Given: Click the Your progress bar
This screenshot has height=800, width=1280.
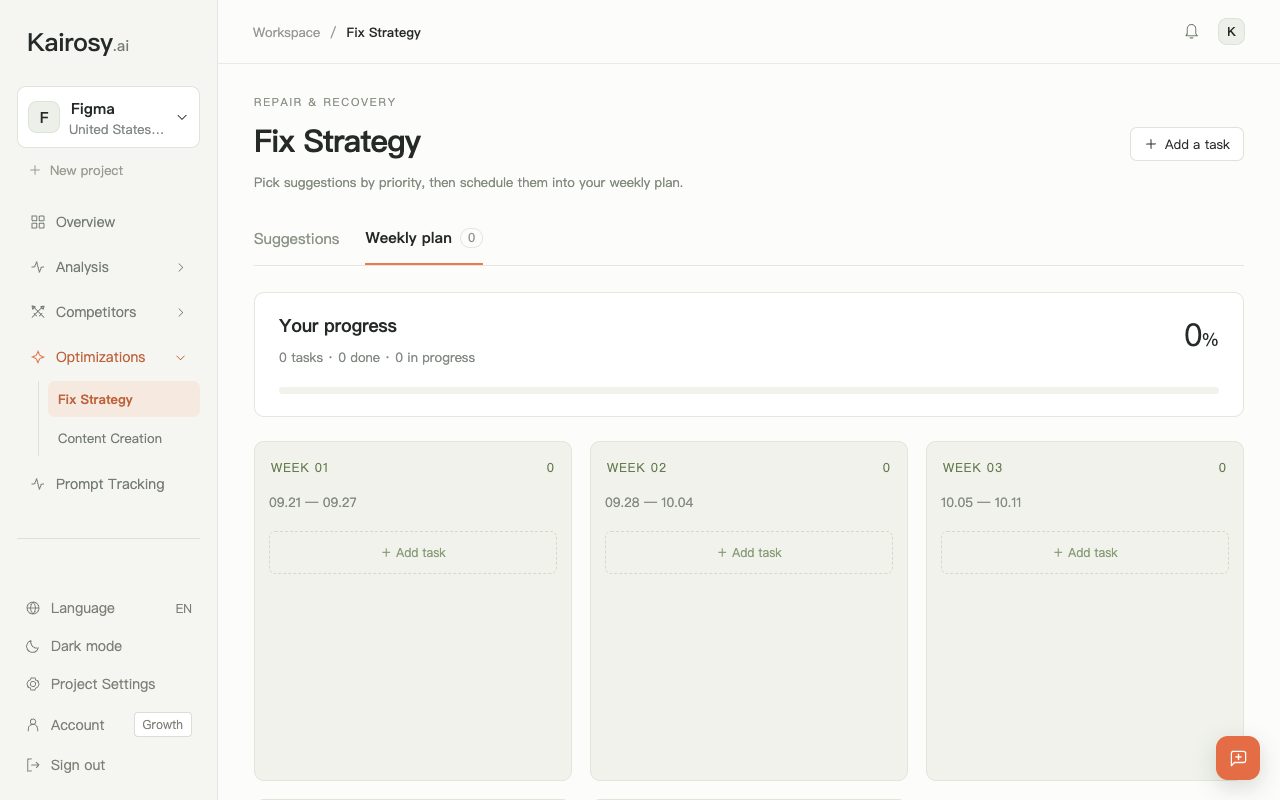Looking at the screenshot, I should tap(749, 390).
